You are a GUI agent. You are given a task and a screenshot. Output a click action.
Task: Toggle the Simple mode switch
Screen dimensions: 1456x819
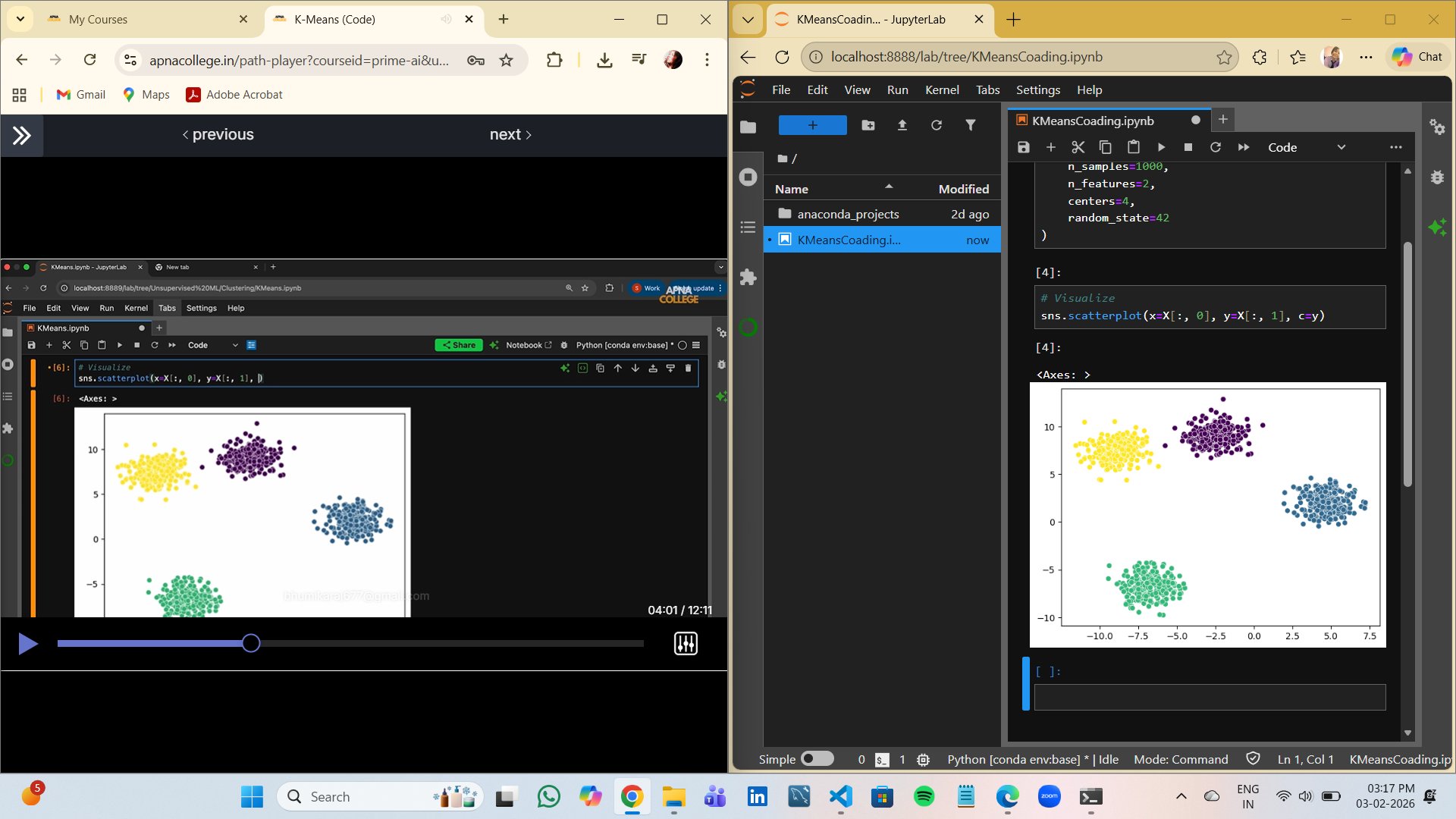pos(817,759)
